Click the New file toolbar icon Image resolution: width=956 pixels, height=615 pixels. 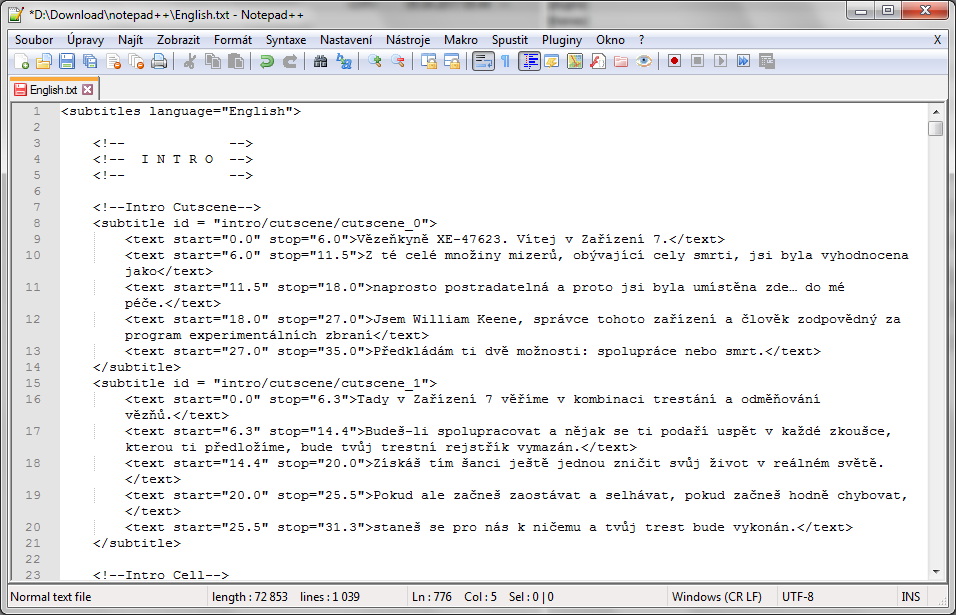[x=21, y=62]
